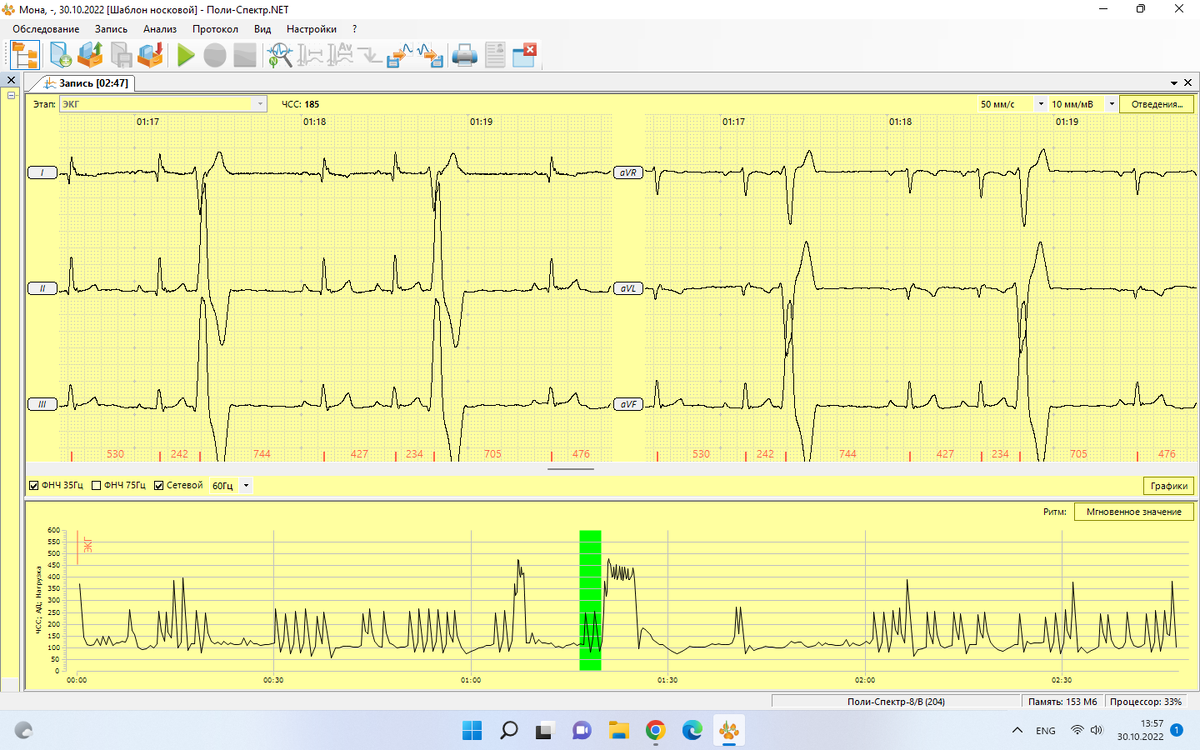The image size is (1200, 750).
Task: Toggle the ФНЧ 75Гц filter checkbox
Action: pos(96,485)
